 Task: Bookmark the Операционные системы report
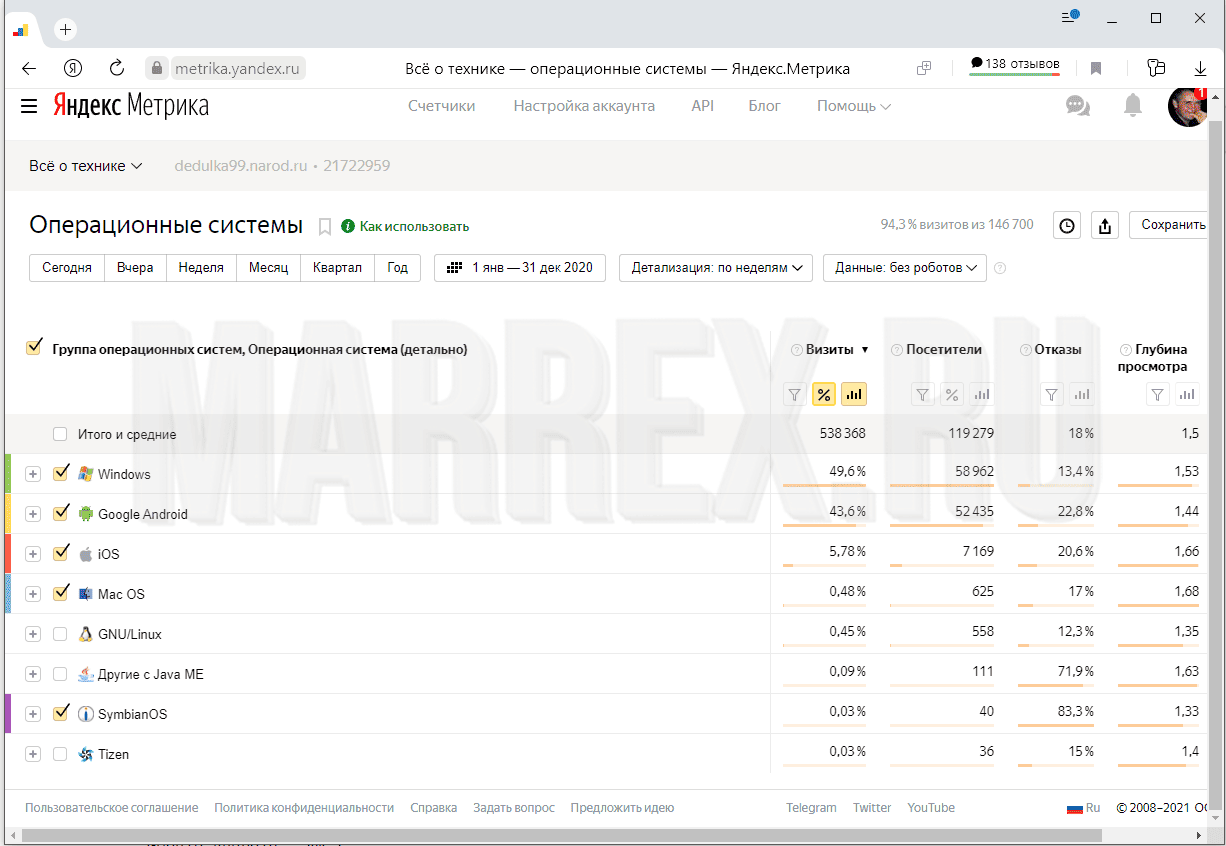coord(324,226)
